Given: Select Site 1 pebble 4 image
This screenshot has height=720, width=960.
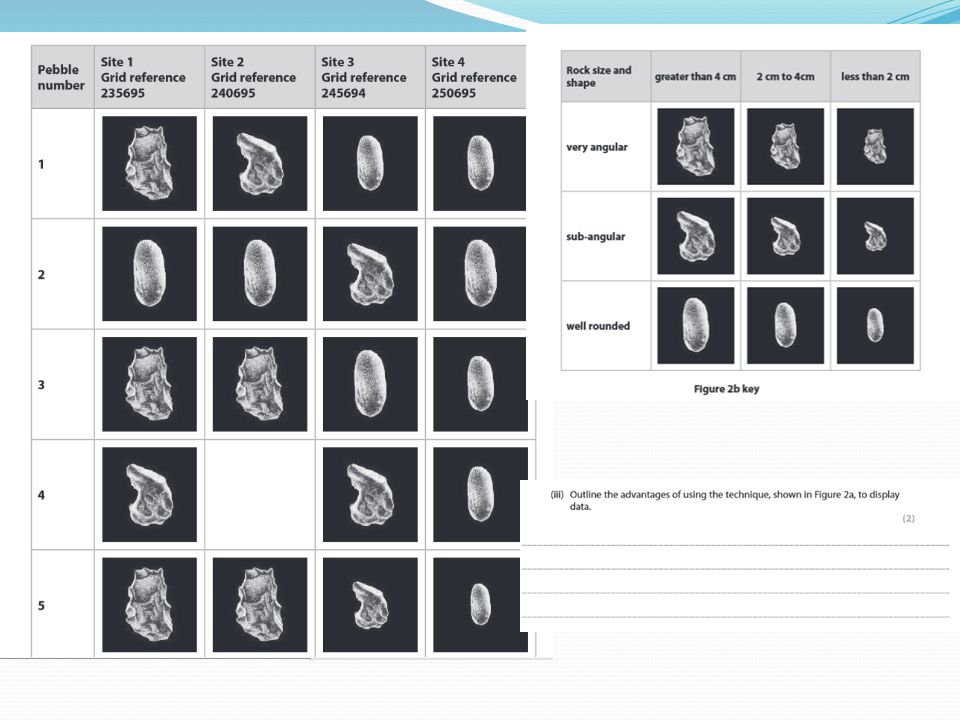Looking at the screenshot, I should click(x=149, y=494).
